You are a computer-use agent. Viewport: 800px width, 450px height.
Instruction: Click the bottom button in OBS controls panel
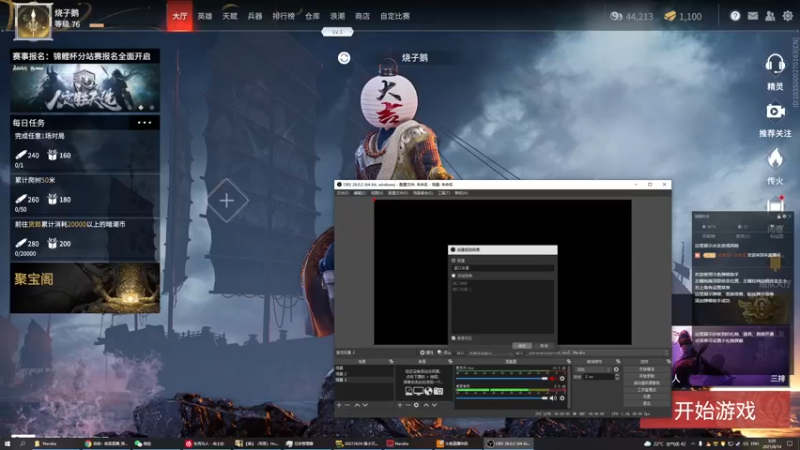(647, 403)
